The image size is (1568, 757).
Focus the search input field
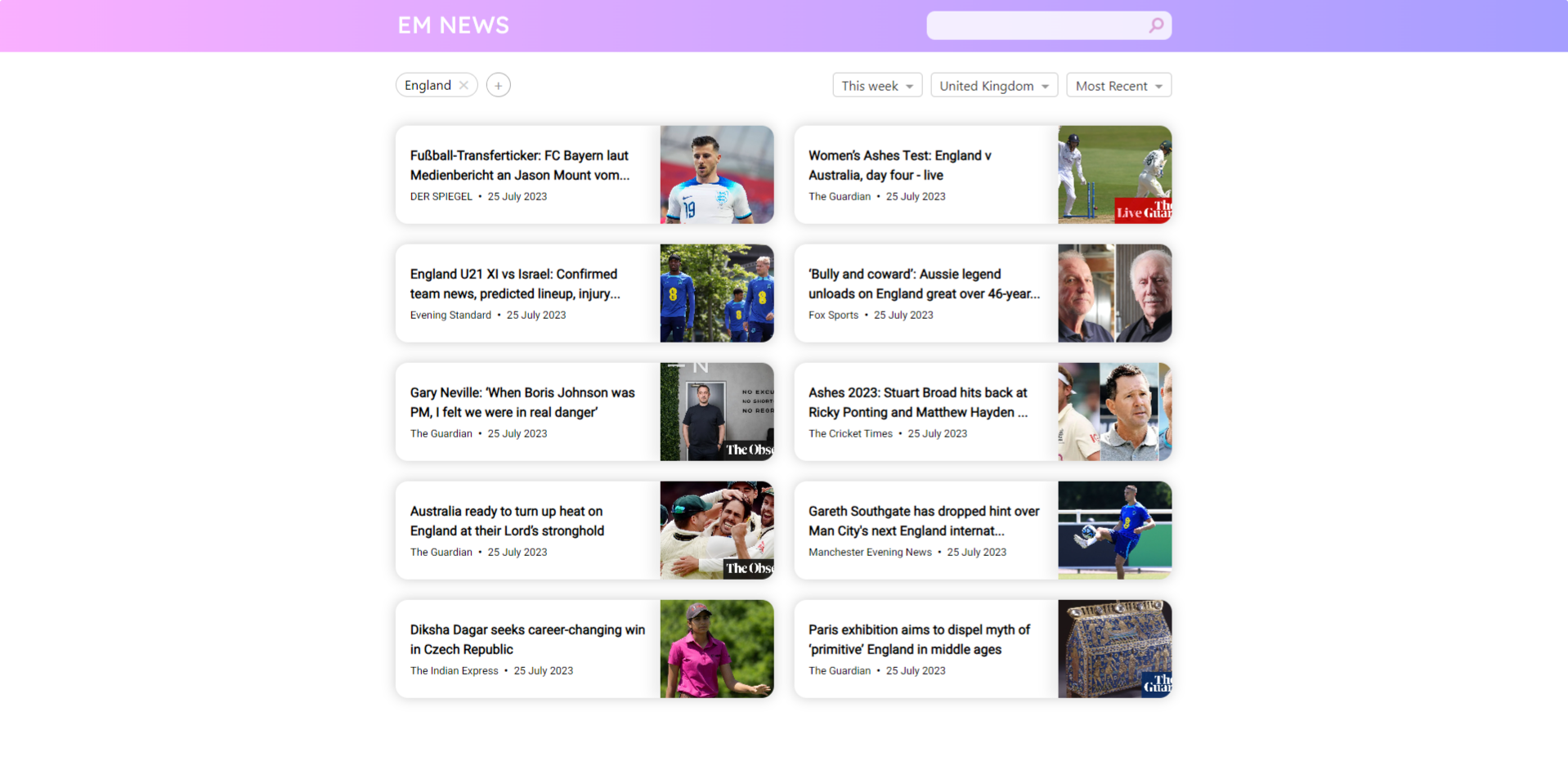(x=1037, y=25)
